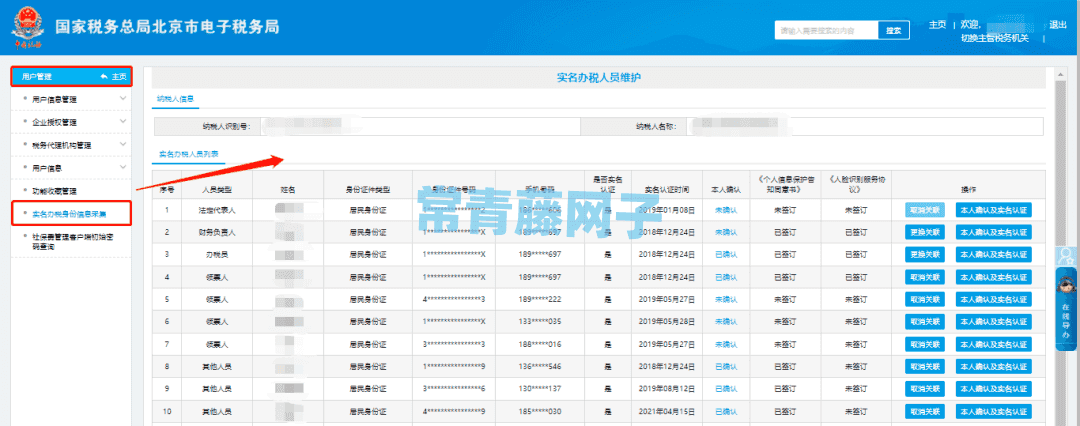Expand the 用户信息 chevron
Image resolution: width=1080 pixels, height=426 pixels.
[x=123, y=167]
